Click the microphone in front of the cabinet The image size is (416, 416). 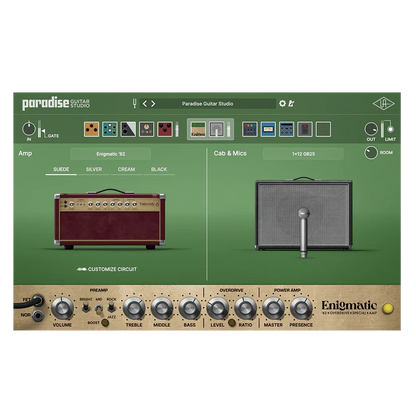[x=303, y=232]
